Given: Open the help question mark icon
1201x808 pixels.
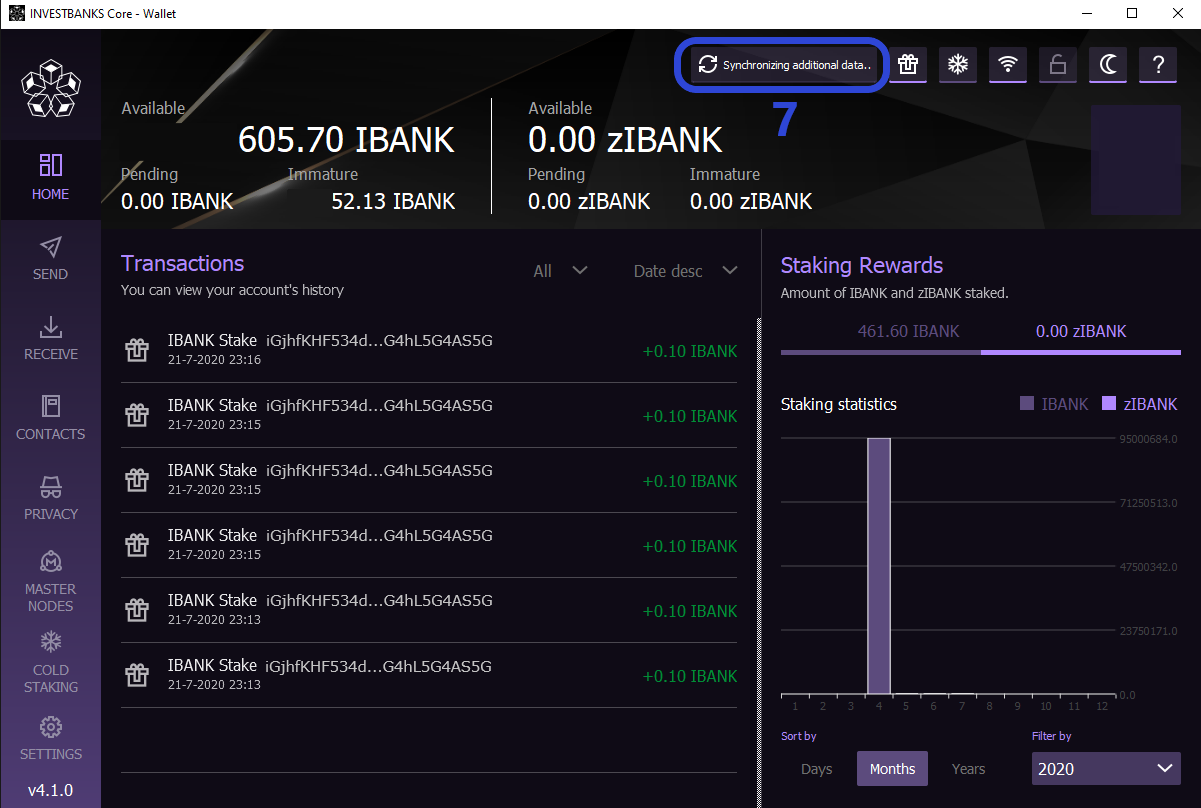Looking at the screenshot, I should coord(1158,65).
